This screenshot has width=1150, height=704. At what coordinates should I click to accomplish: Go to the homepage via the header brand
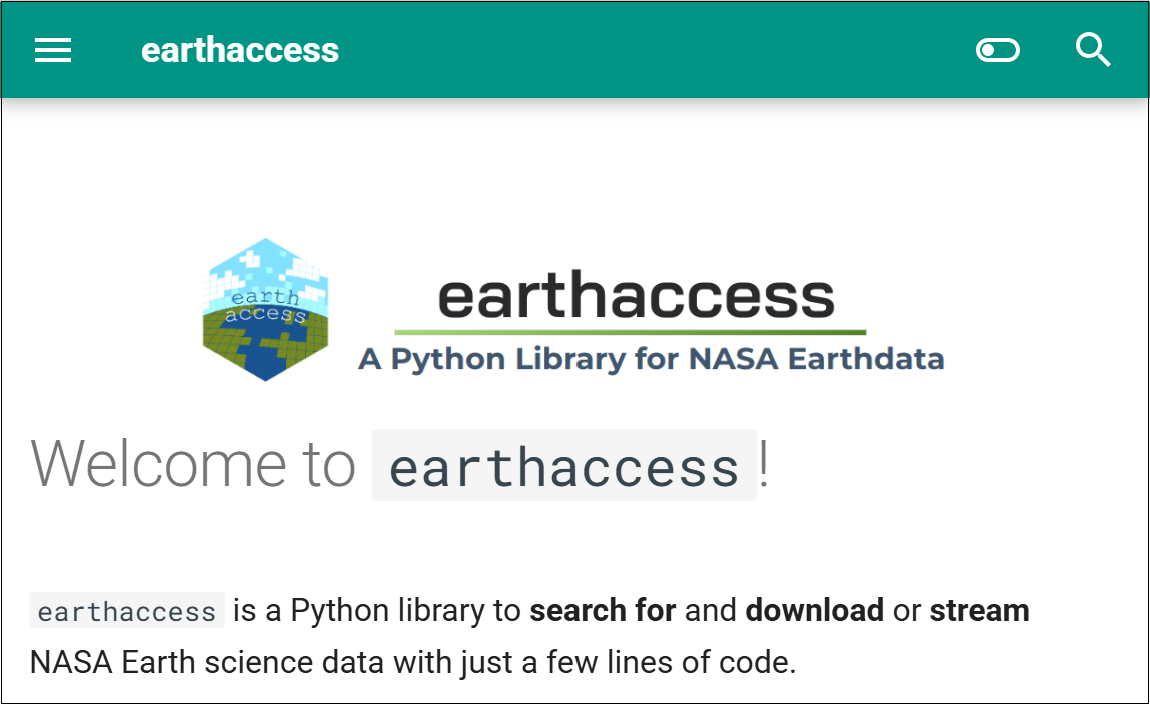click(240, 49)
